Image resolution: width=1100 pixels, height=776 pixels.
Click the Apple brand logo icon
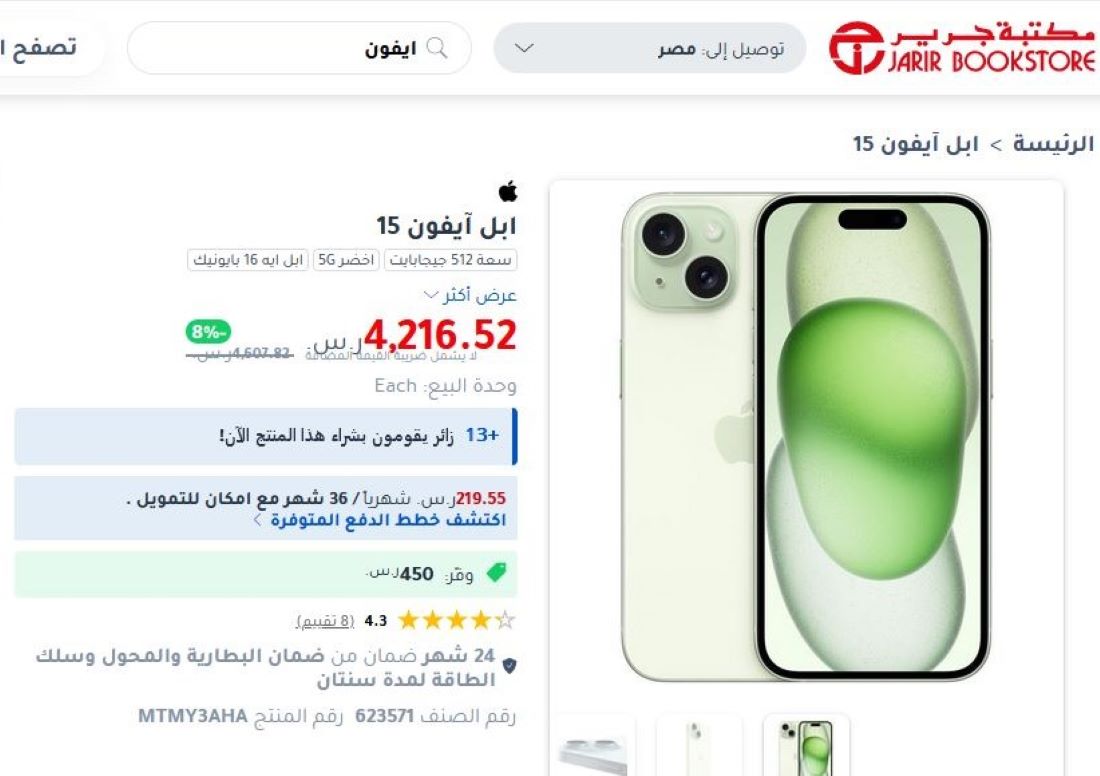[x=508, y=191]
